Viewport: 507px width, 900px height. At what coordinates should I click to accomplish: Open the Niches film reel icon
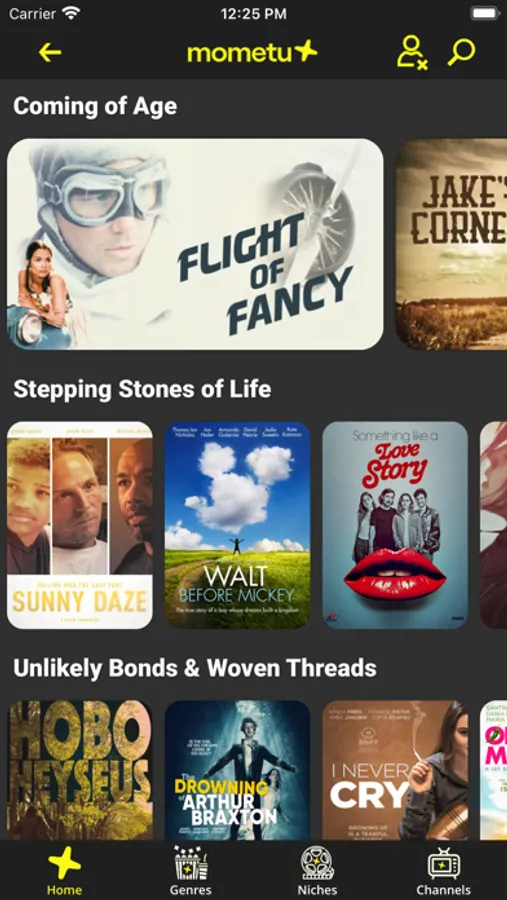click(318, 863)
